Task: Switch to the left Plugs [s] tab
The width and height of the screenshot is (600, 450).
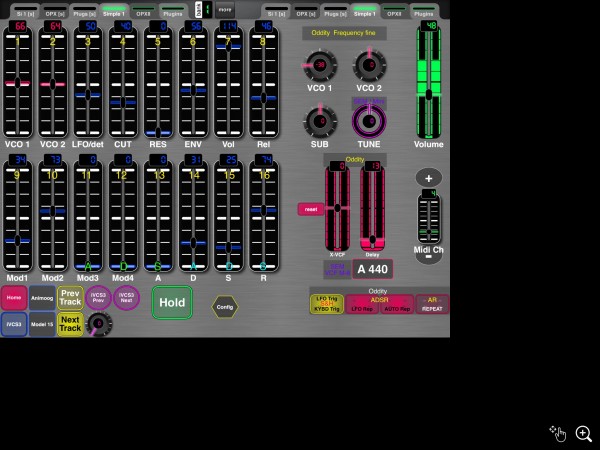Action: pyautogui.click(x=84, y=11)
